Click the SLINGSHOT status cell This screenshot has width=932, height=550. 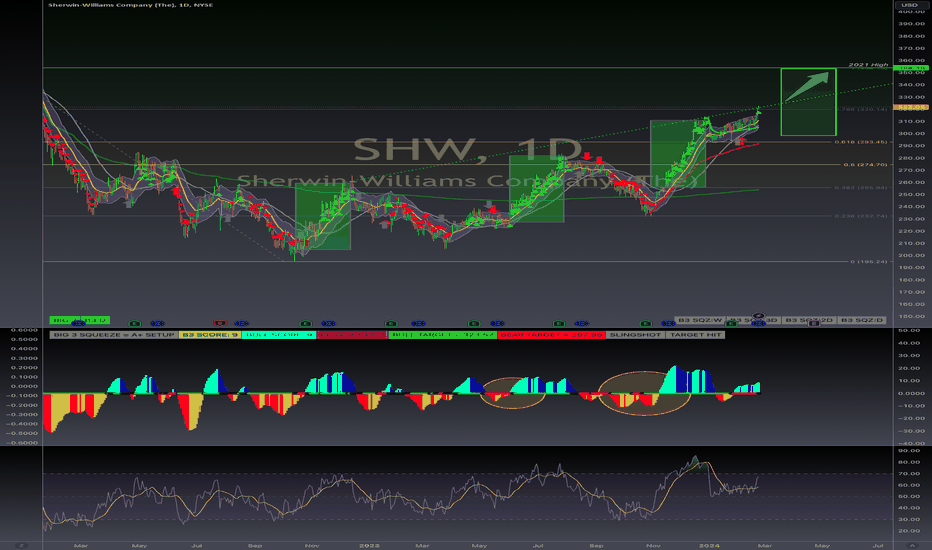pyautogui.click(x=635, y=335)
